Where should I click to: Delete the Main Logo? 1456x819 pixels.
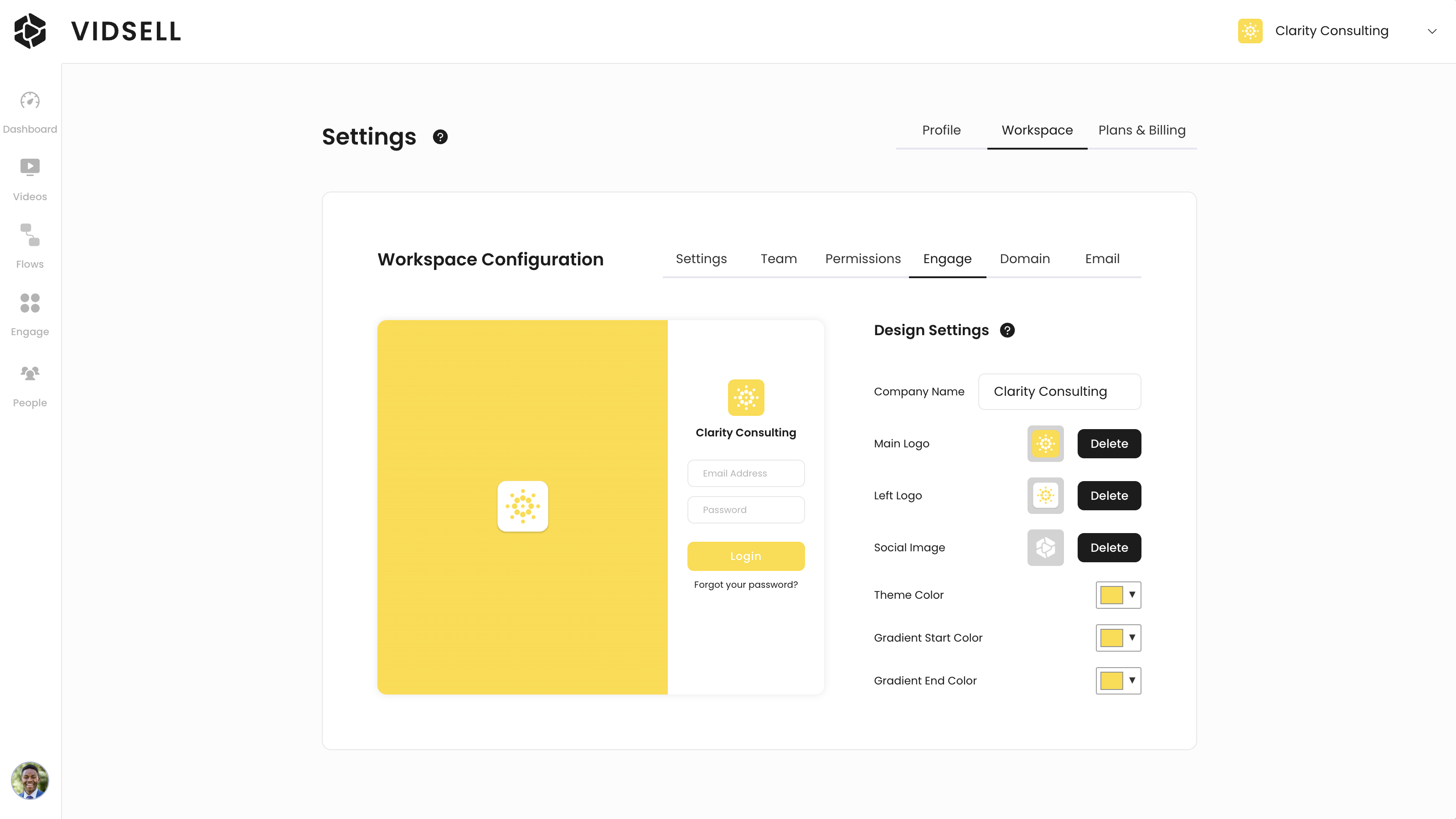click(1108, 444)
